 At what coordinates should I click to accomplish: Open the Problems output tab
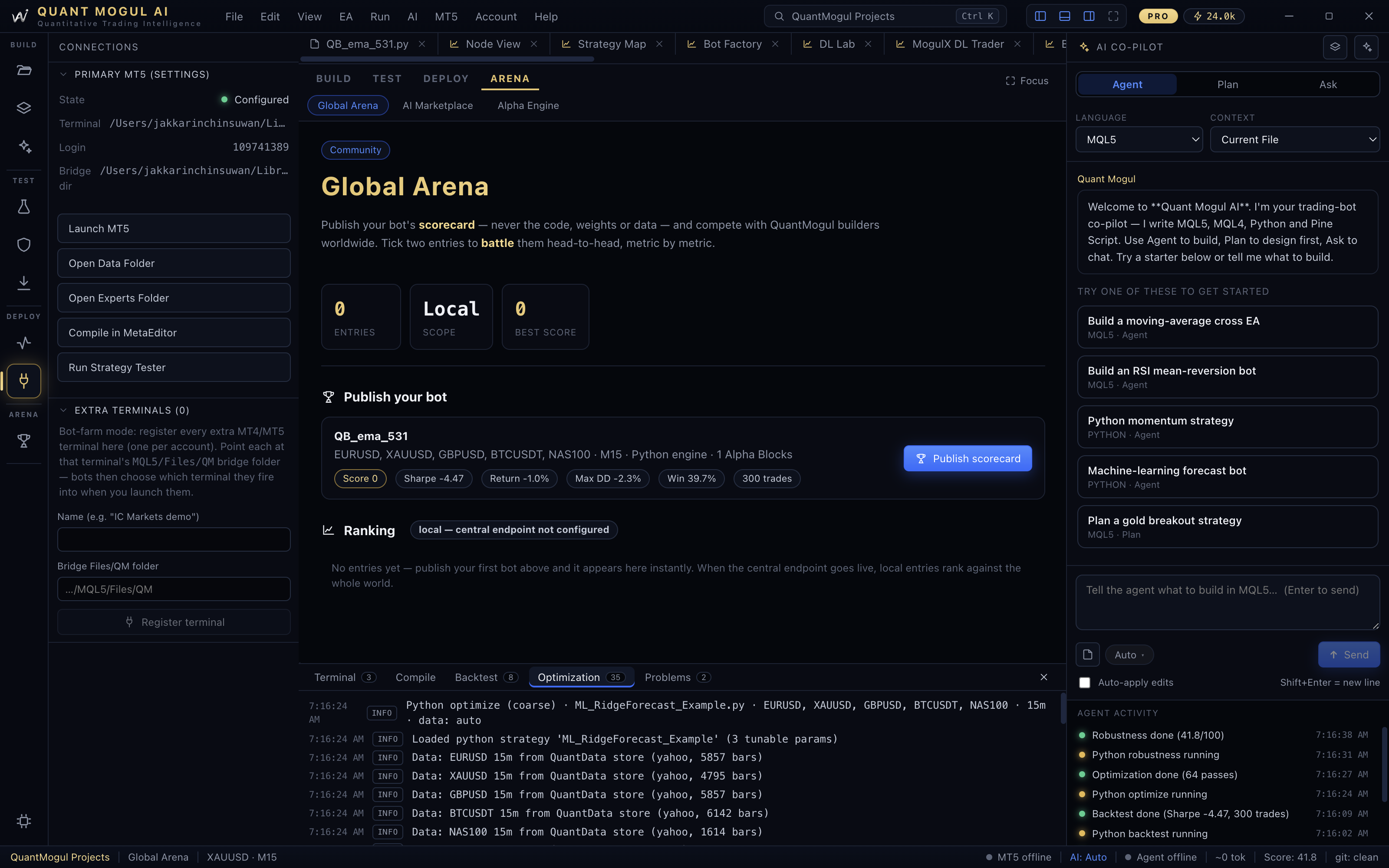click(x=677, y=677)
